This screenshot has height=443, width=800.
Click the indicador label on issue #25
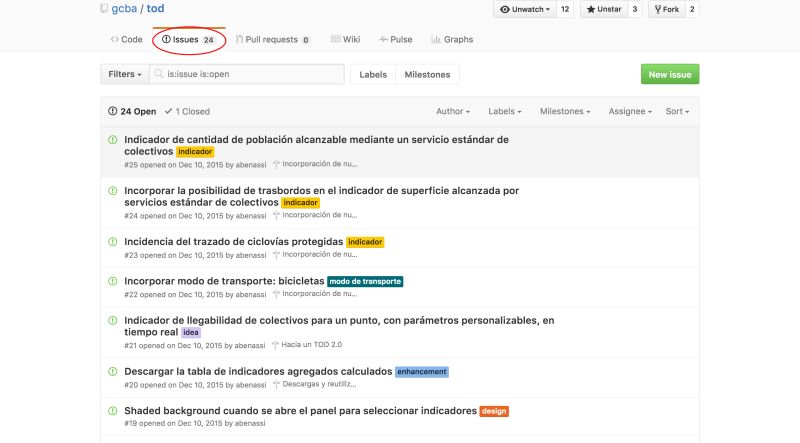coord(195,152)
